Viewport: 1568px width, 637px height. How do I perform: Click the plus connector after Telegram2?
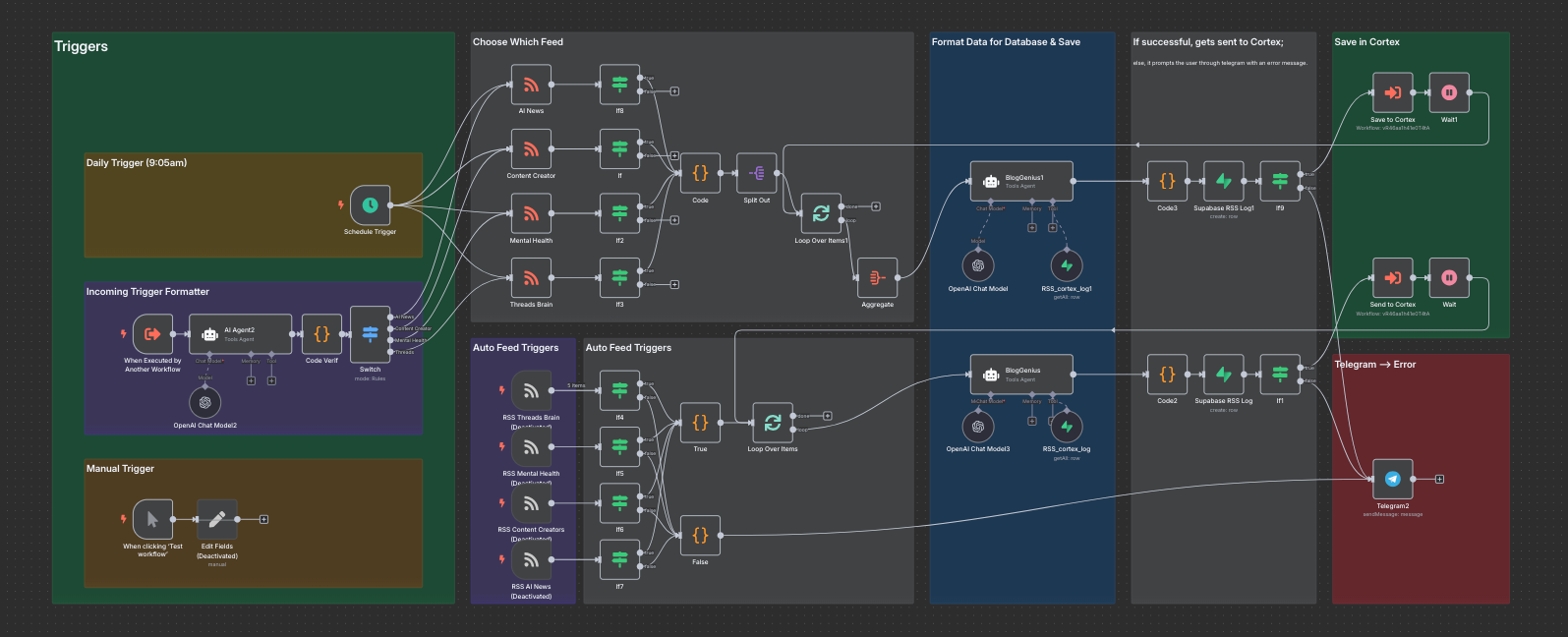point(1439,479)
